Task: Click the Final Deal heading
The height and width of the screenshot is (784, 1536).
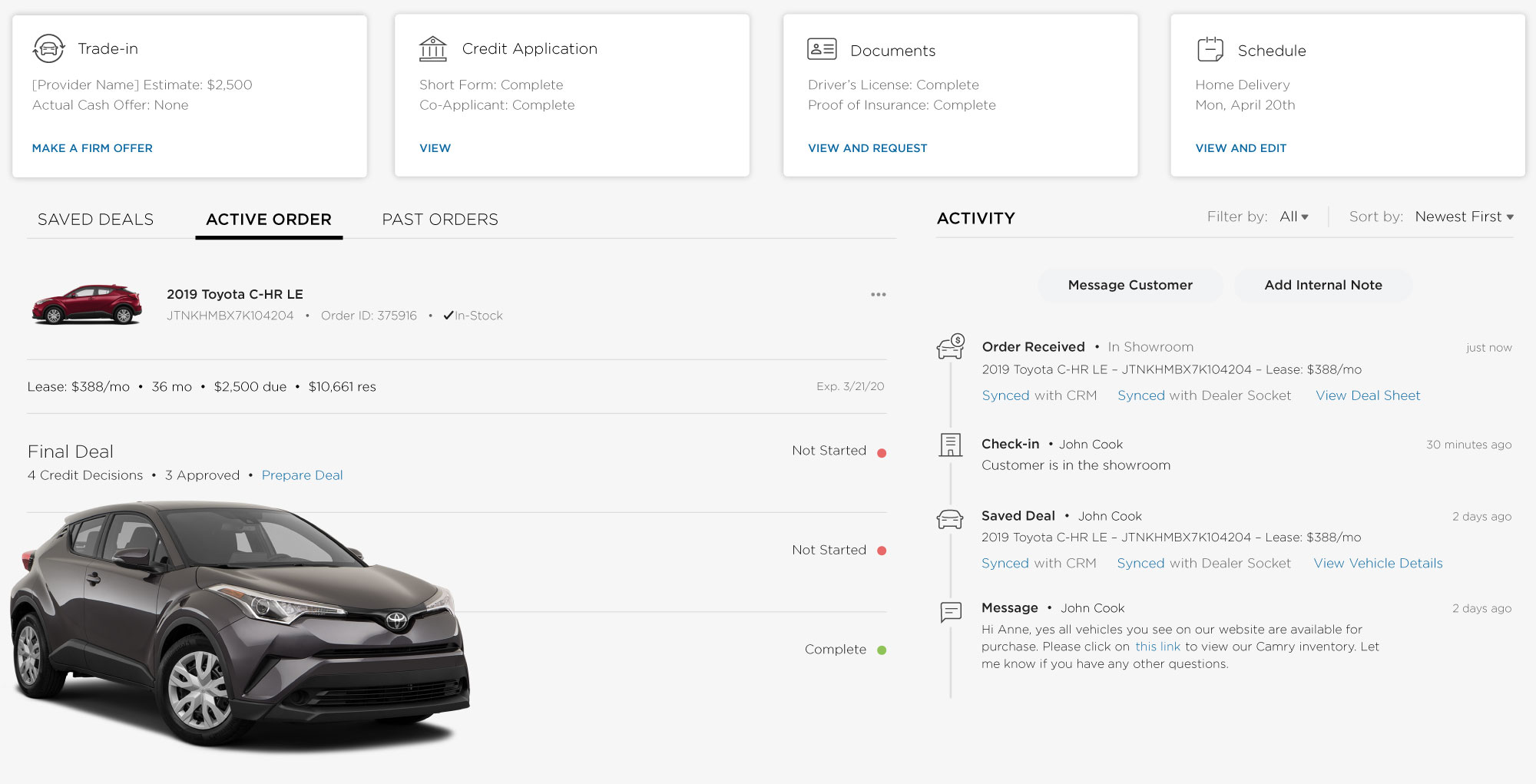Action: [71, 452]
